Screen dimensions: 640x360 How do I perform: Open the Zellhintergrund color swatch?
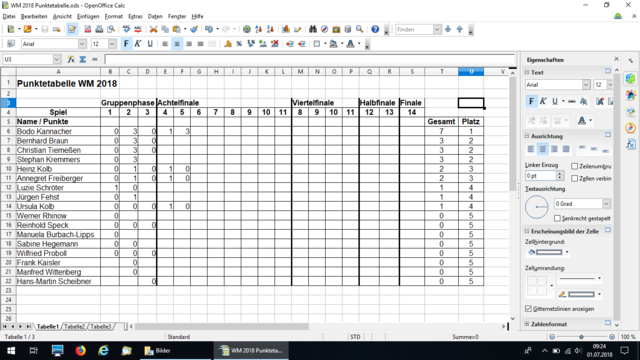coord(549,252)
